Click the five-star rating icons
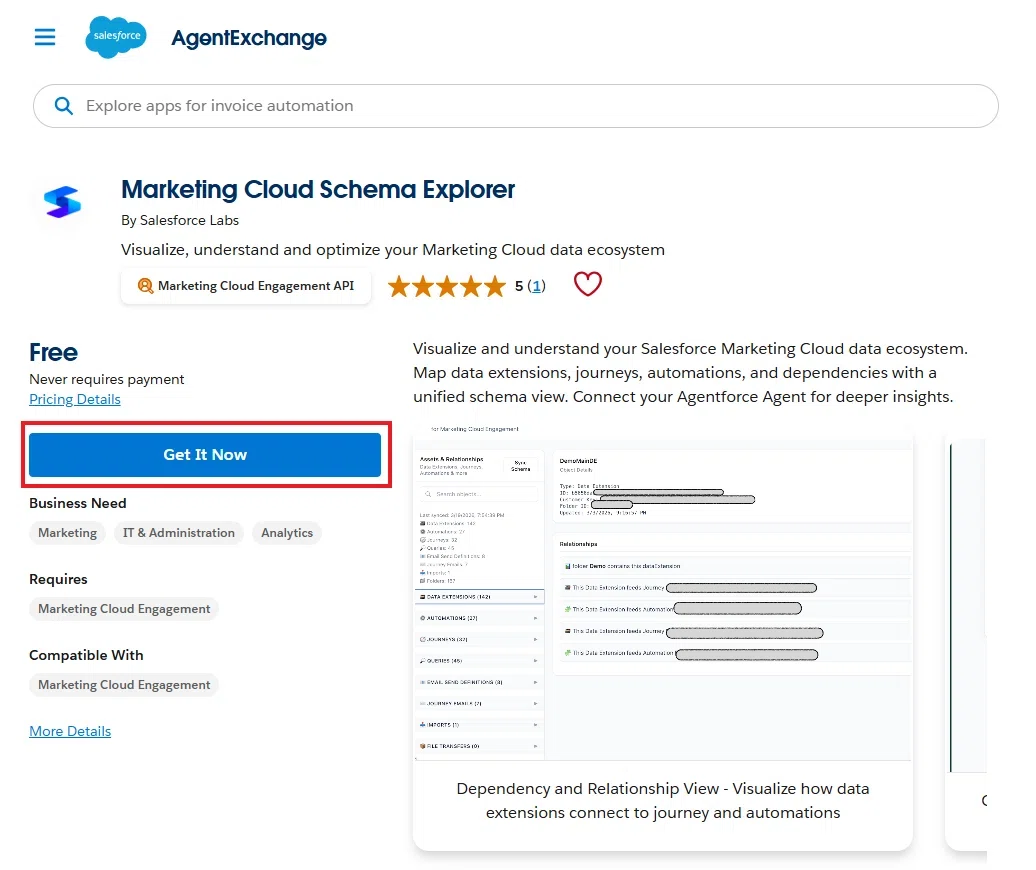The height and width of the screenshot is (870, 1036). [447, 287]
